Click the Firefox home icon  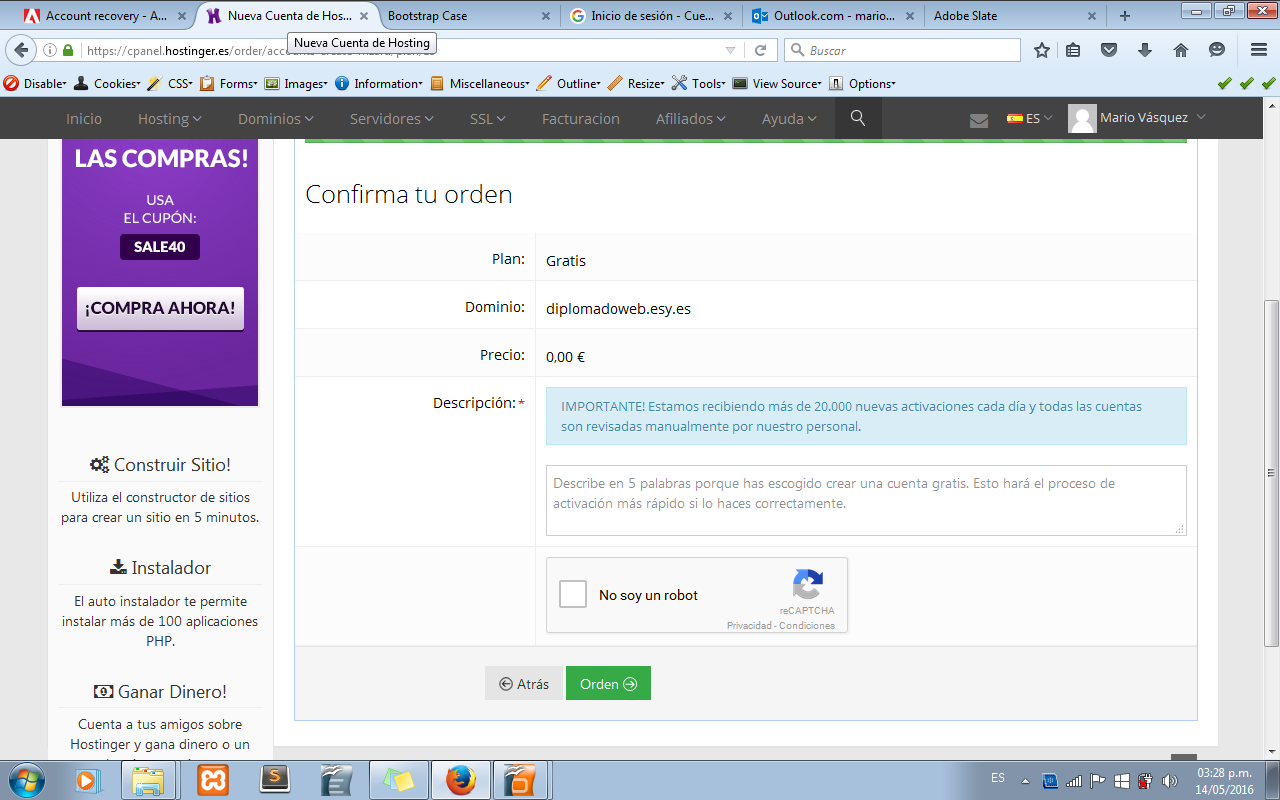pyautogui.click(x=1181, y=50)
